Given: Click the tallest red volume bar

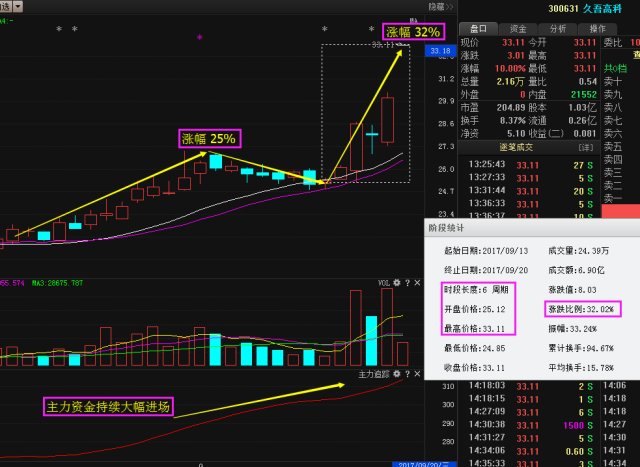Looking at the screenshot, I should pyautogui.click(x=387, y=327).
